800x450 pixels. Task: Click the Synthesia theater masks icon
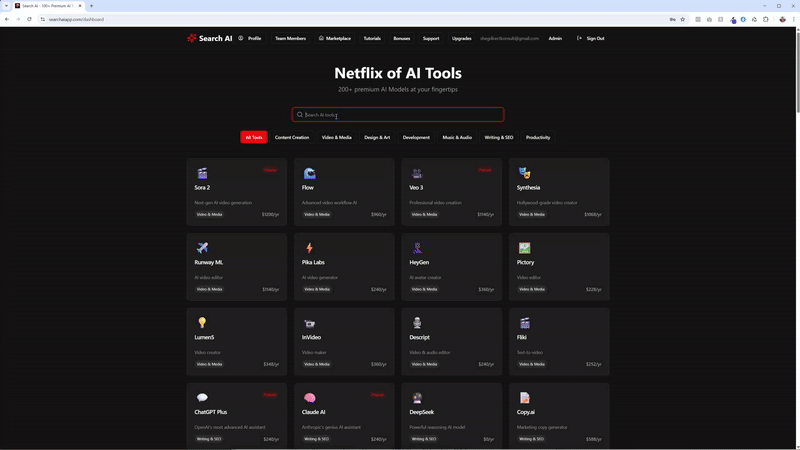point(524,173)
